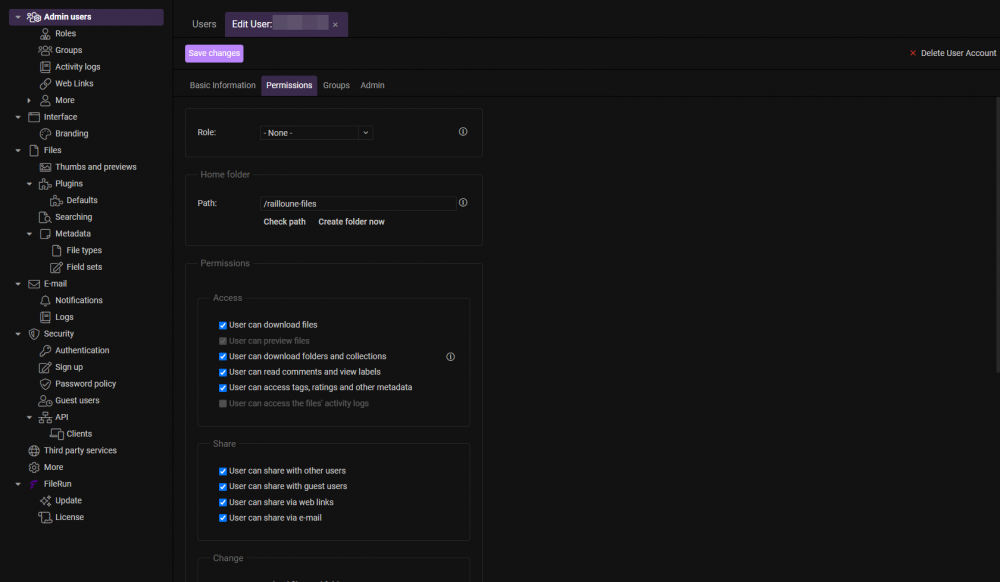Toggle User can preview files checkbox
Viewport: 1000px width, 582px height.
tap(223, 341)
